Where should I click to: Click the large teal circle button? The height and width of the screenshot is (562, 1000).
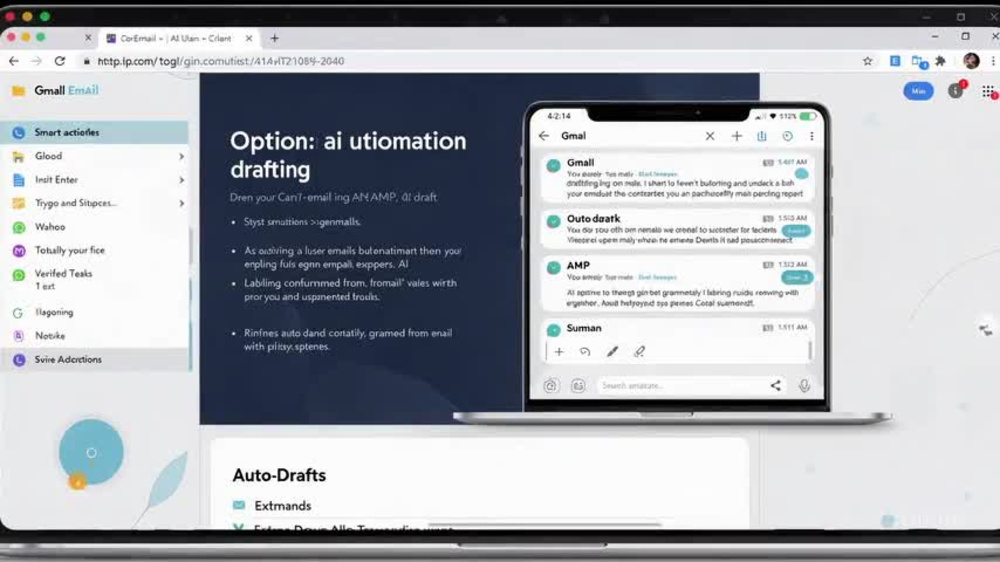click(x=91, y=452)
